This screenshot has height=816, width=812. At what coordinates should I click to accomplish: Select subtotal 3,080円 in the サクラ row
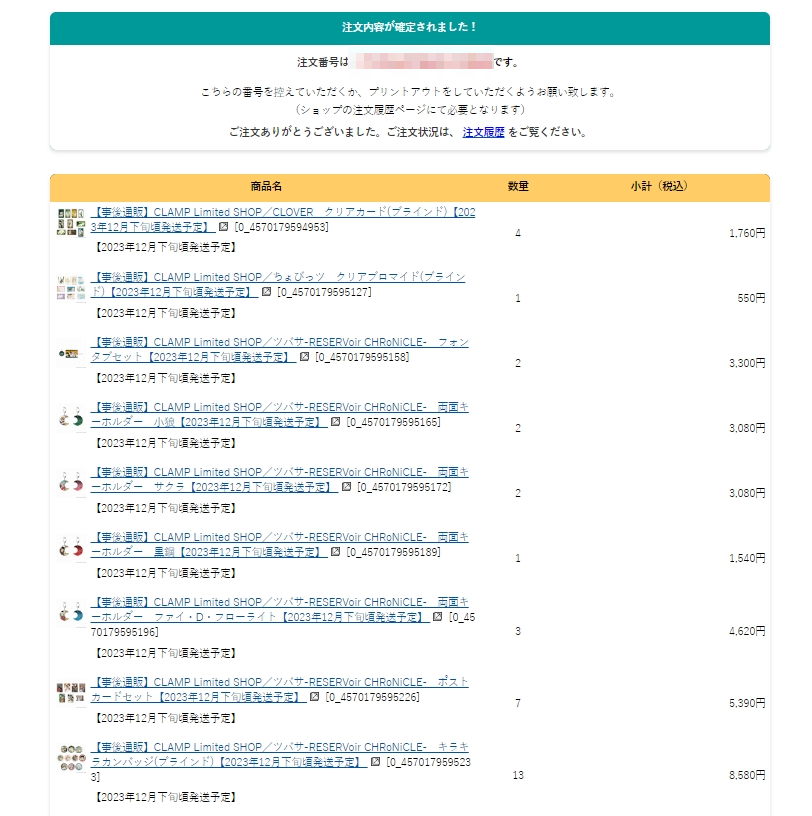point(747,493)
